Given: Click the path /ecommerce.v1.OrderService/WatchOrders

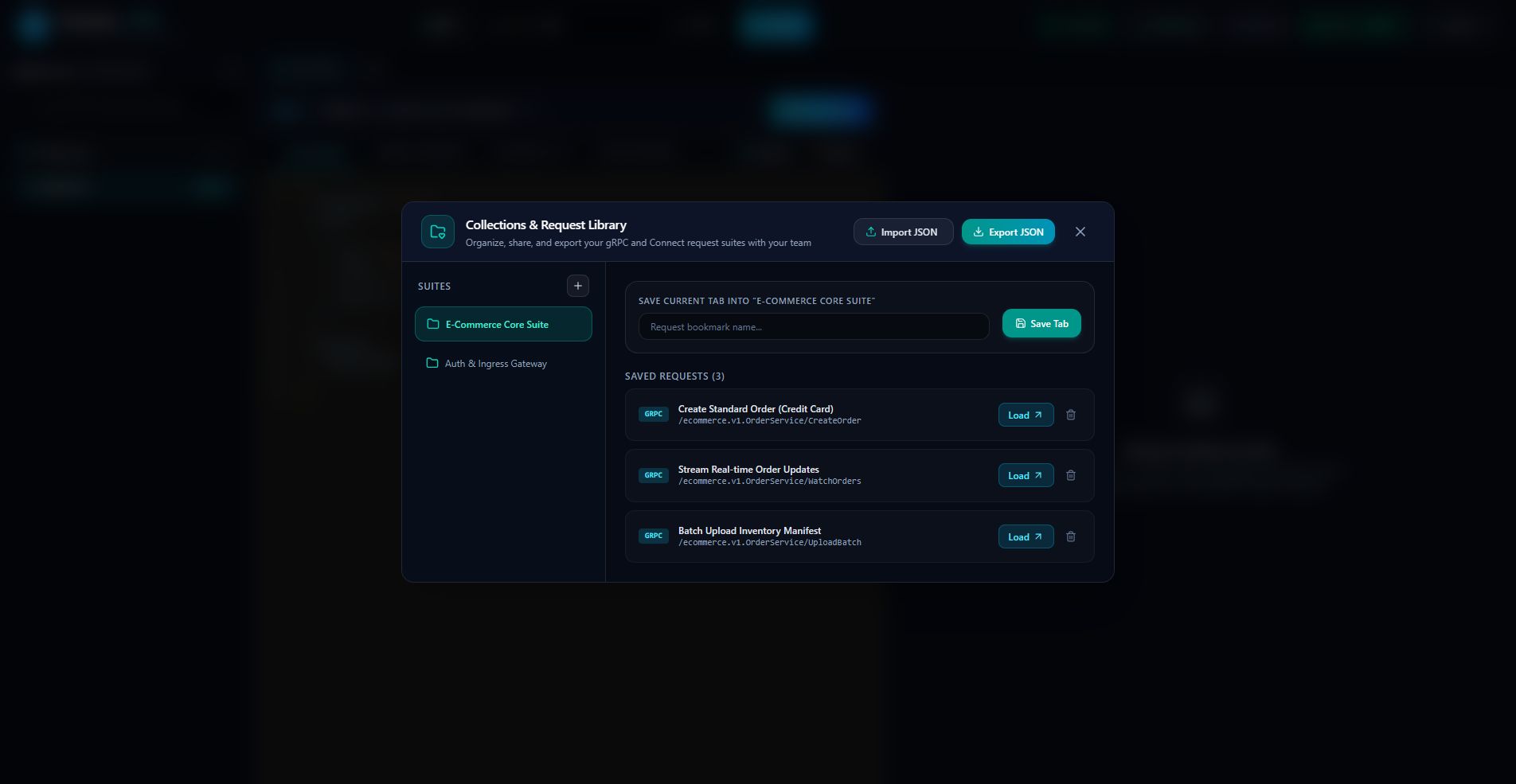Looking at the screenshot, I should [769, 481].
